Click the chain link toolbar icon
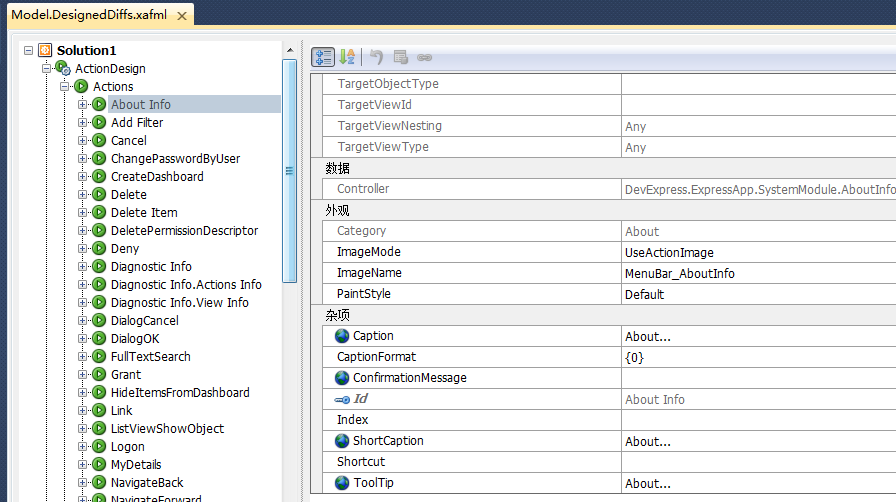896x502 pixels. coord(424,57)
